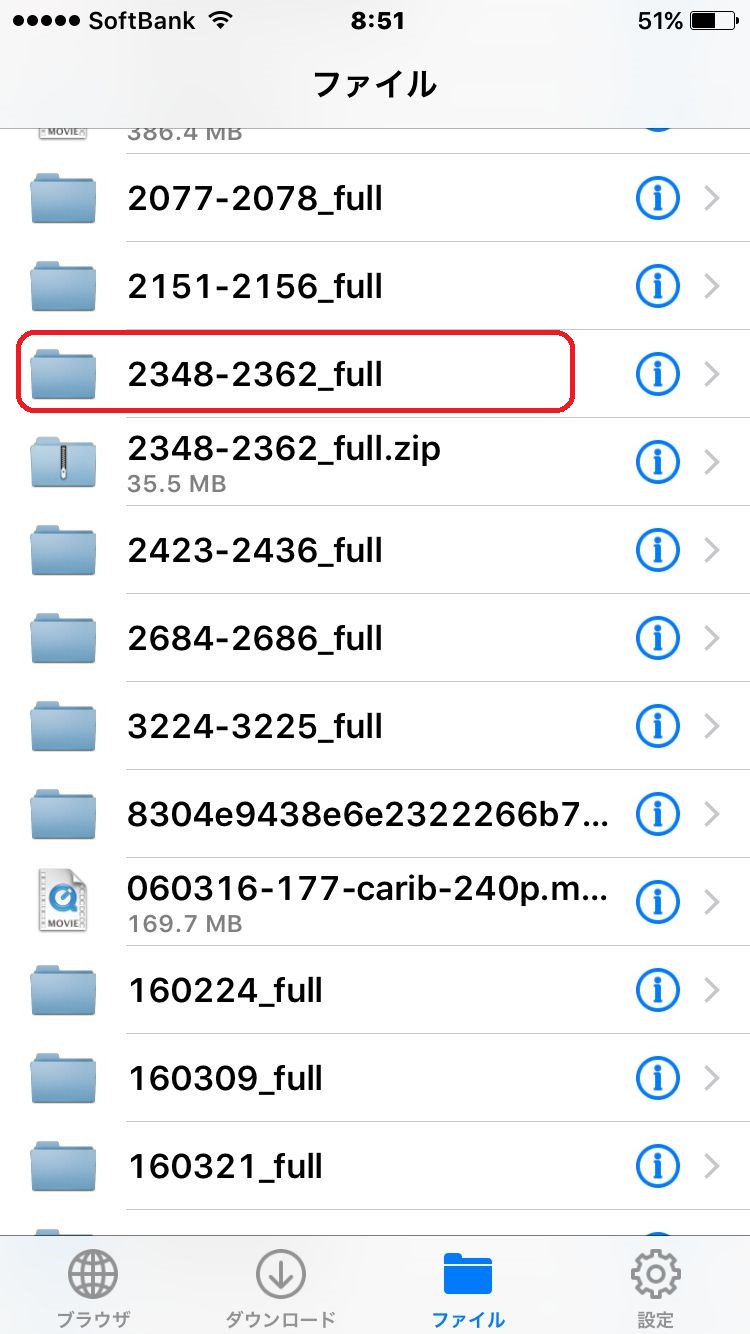Tap the zip archive icon
Image resolution: width=750 pixels, height=1334 pixels.
coord(63,463)
